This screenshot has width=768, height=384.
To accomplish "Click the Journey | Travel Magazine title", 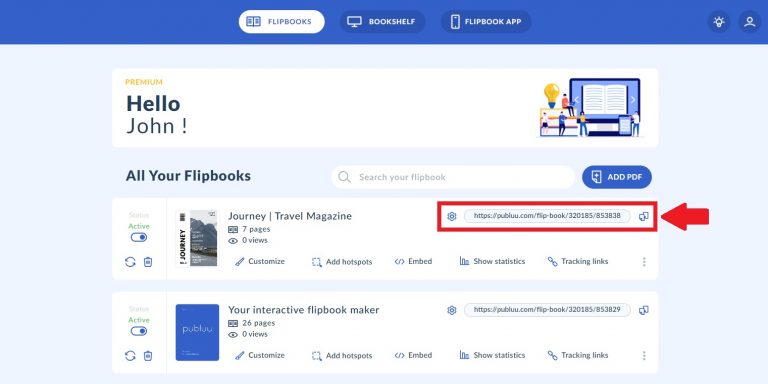I will click(x=290, y=216).
